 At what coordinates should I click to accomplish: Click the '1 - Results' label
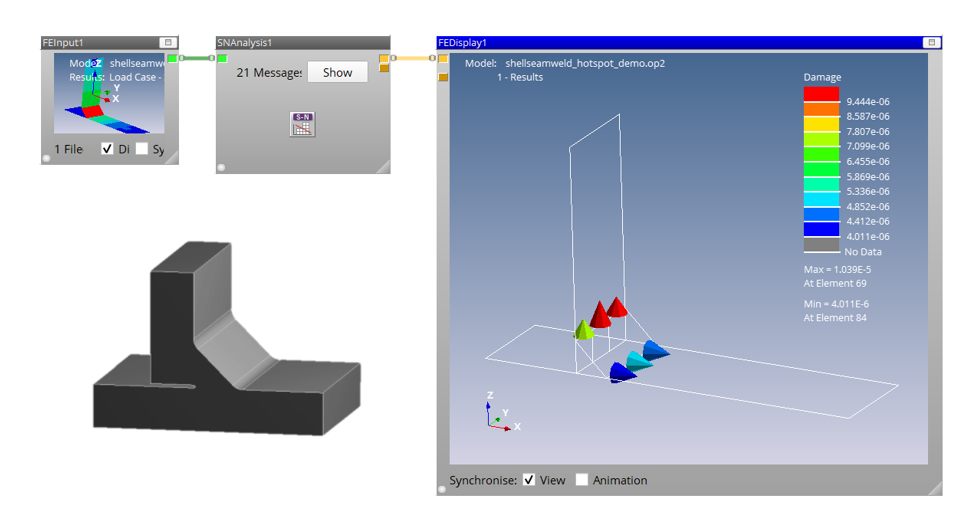tap(520, 77)
